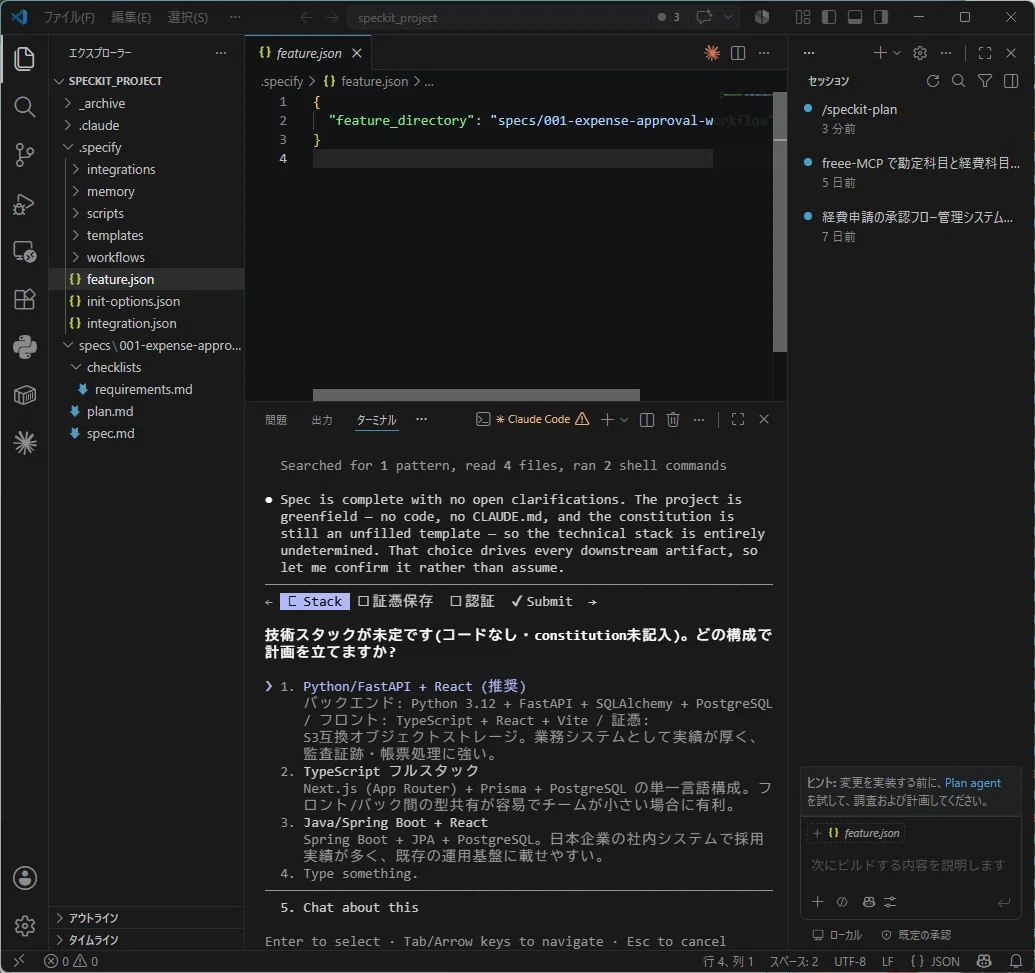Kill terminal with trash icon
The width and height of the screenshot is (1035, 973).
point(673,420)
